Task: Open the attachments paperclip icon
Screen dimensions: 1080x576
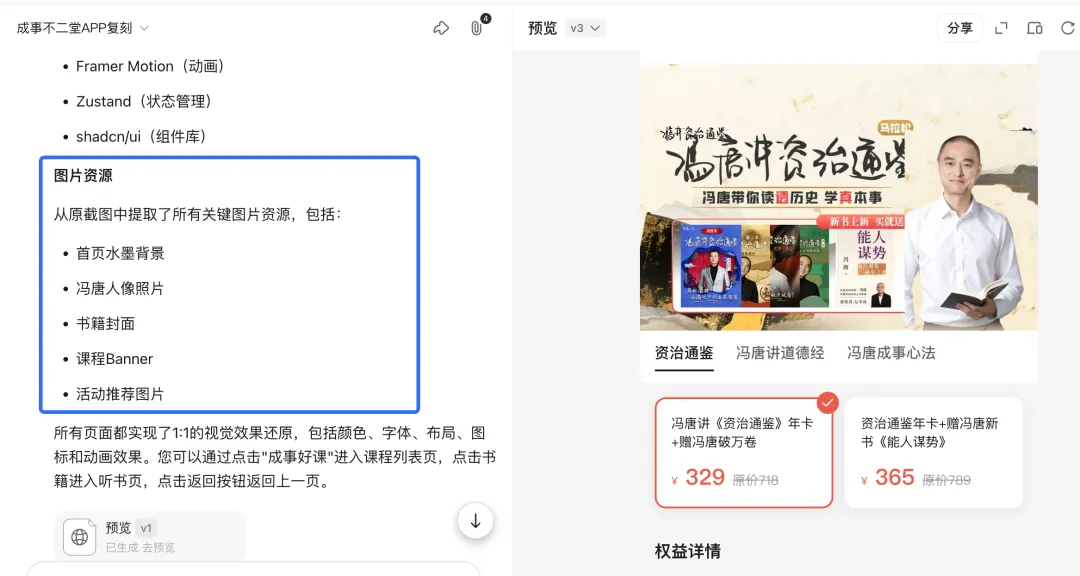Action: (x=476, y=28)
